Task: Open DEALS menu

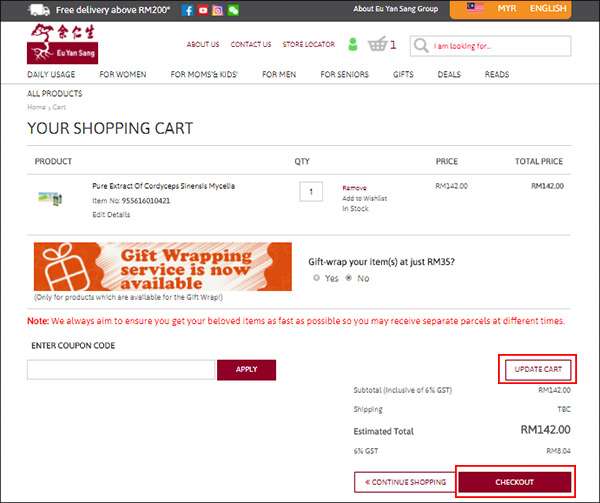Action: [449, 75]
